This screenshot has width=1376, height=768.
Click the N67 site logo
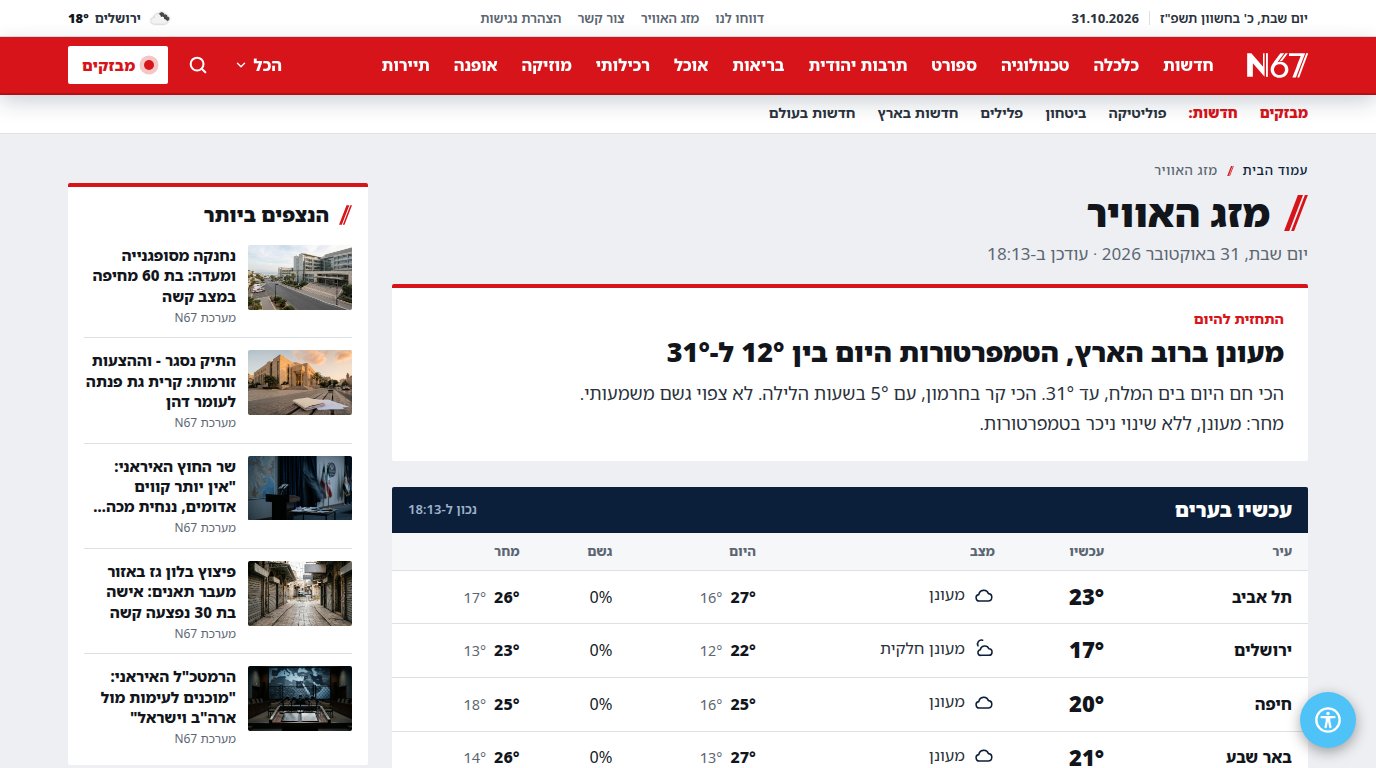[1277, 65]
